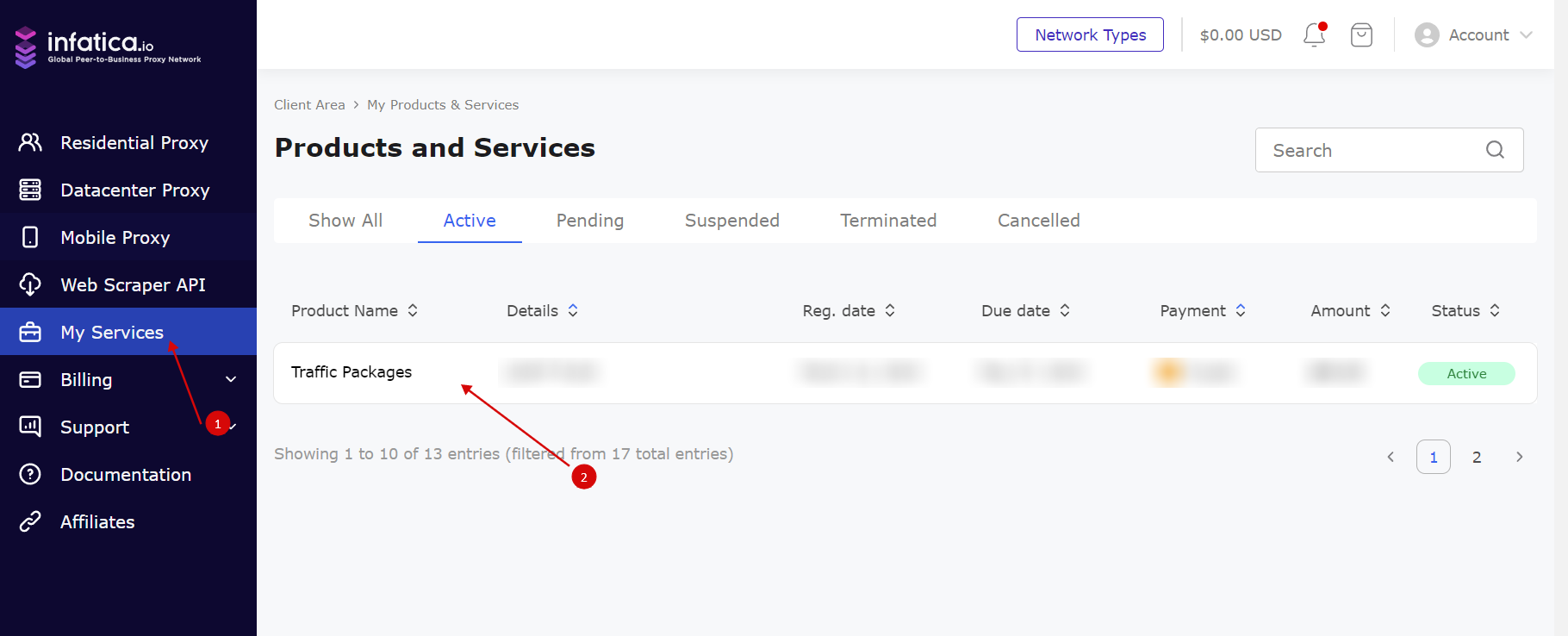Open the shopping cart icon
Screen dimensions: 1568x636
(x=1361, y=34)
